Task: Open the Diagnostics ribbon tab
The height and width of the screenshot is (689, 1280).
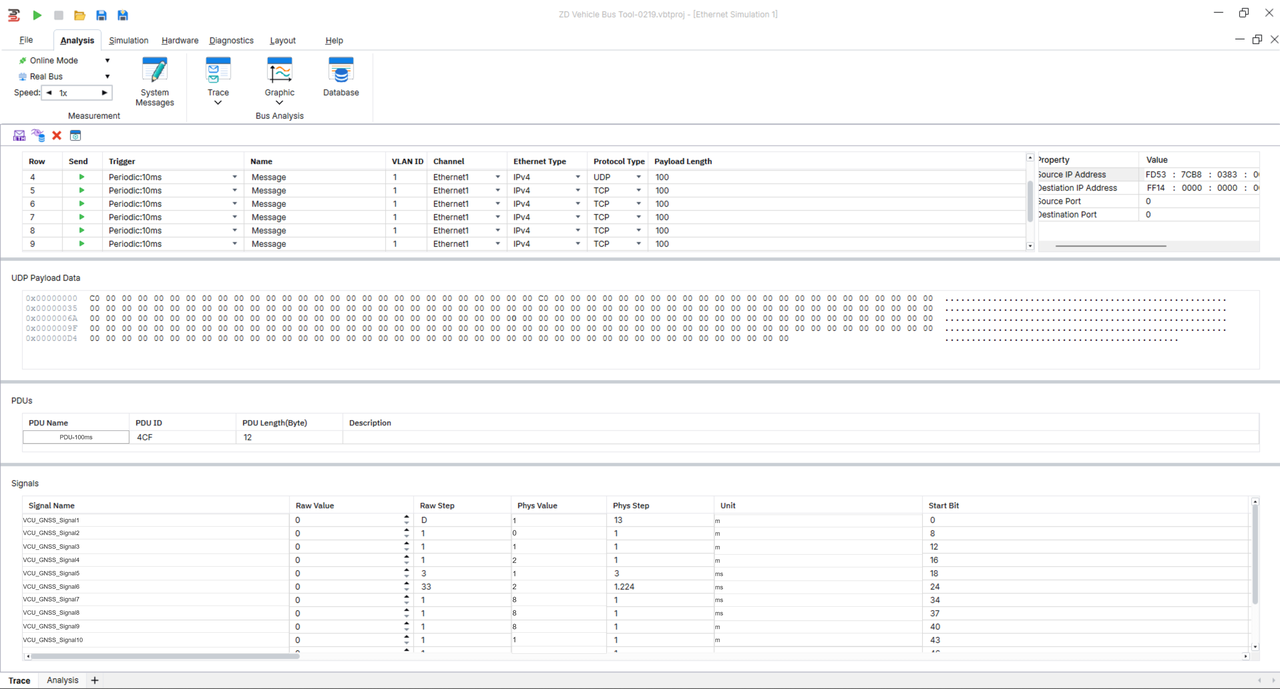Action: (231, 41)
